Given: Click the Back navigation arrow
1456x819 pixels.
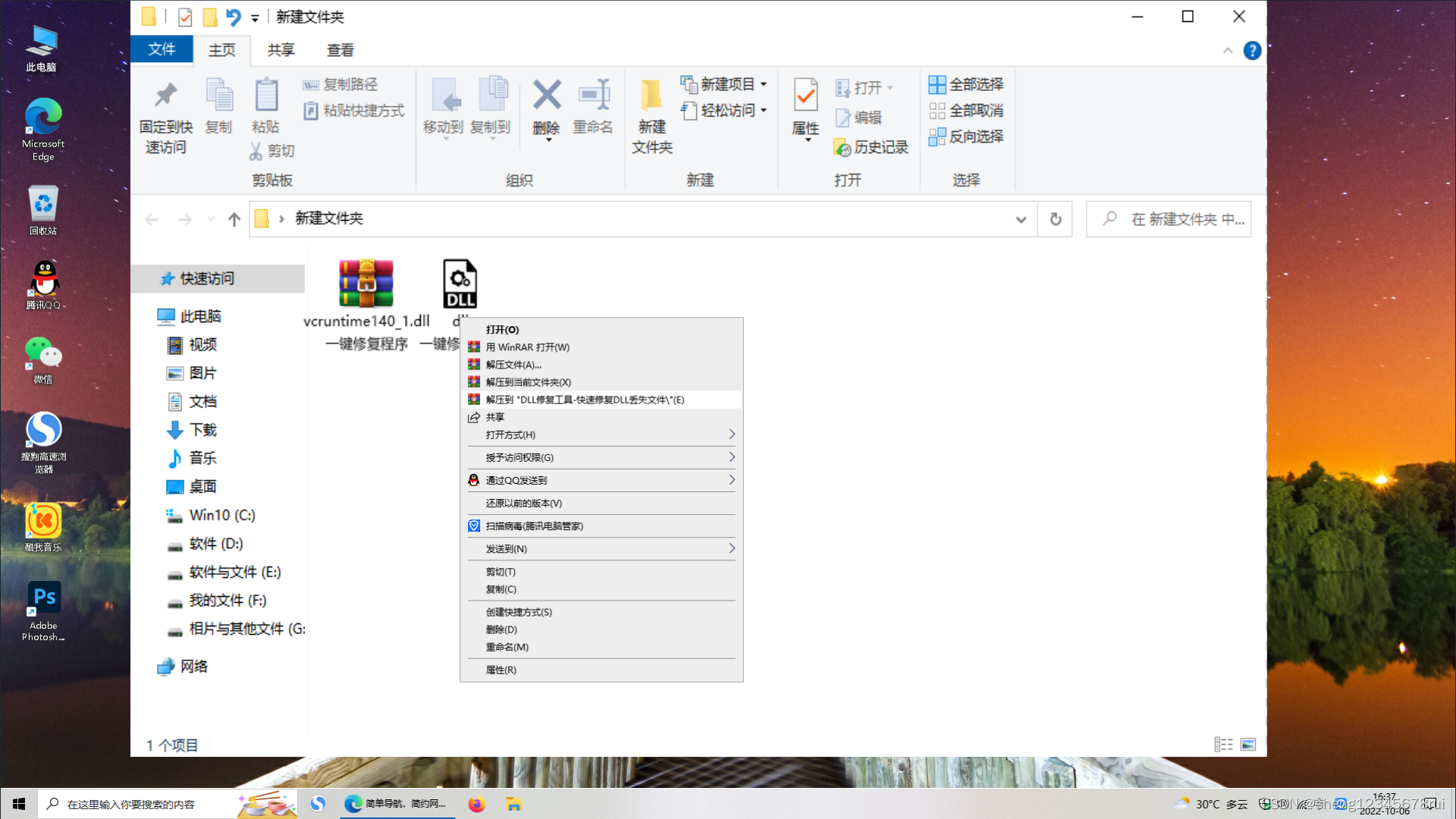Looking at the screenshot, I should 152,219.
